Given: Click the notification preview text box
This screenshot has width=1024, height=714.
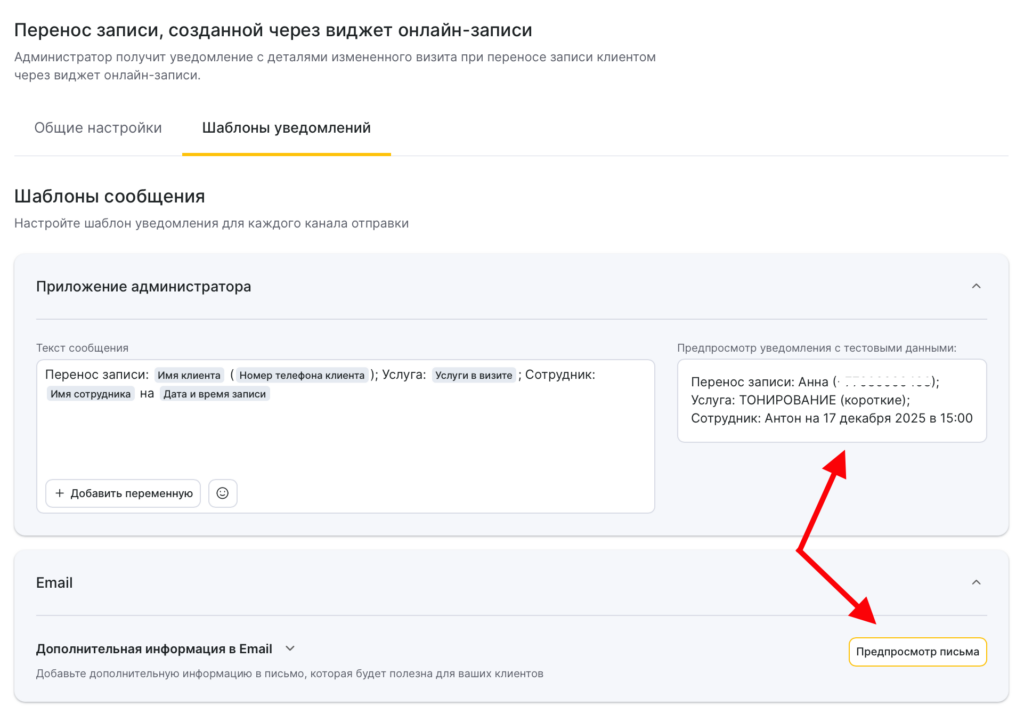Looking at the screenshot, I should [x=831, y=400].
